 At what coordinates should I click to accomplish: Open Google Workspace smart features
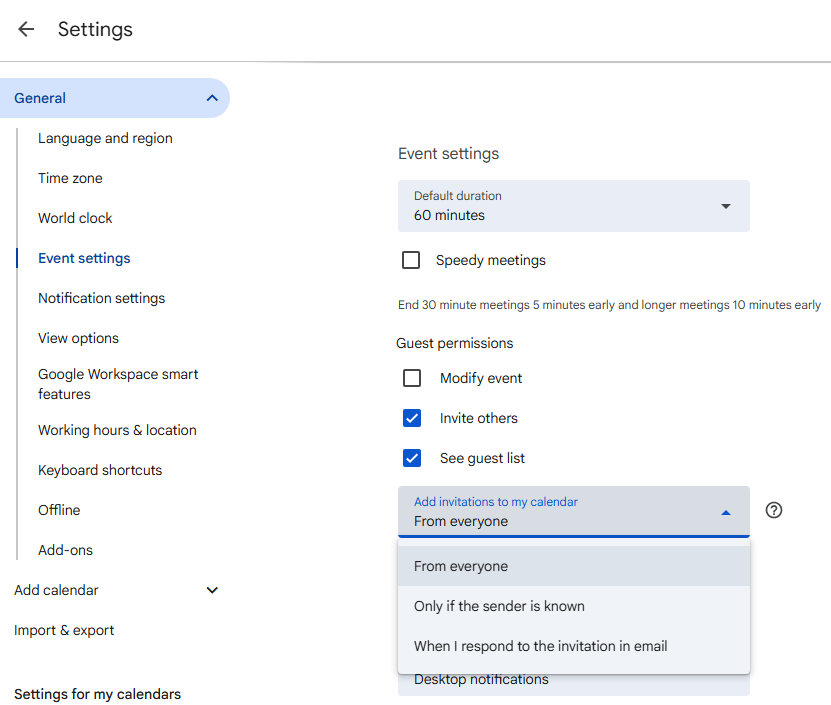pos(118,384)
